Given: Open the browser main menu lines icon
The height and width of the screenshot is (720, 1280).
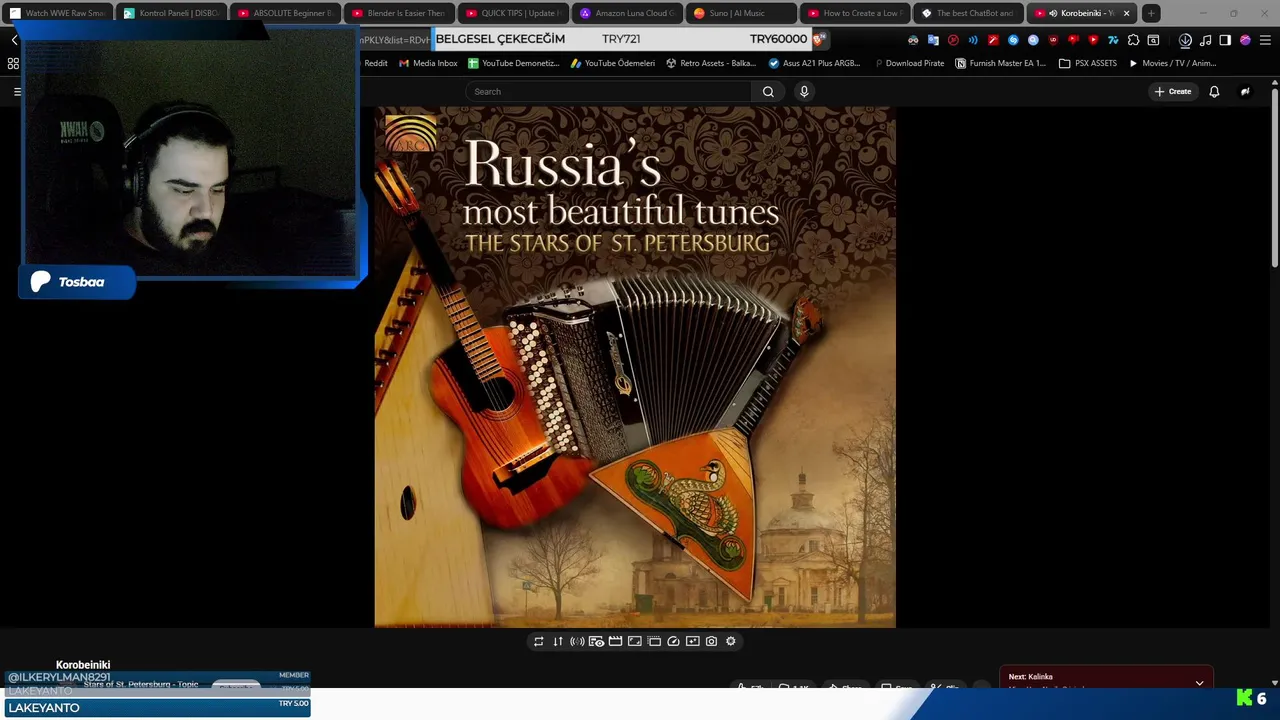Looking at the screenshot, I should (1266, 40).
